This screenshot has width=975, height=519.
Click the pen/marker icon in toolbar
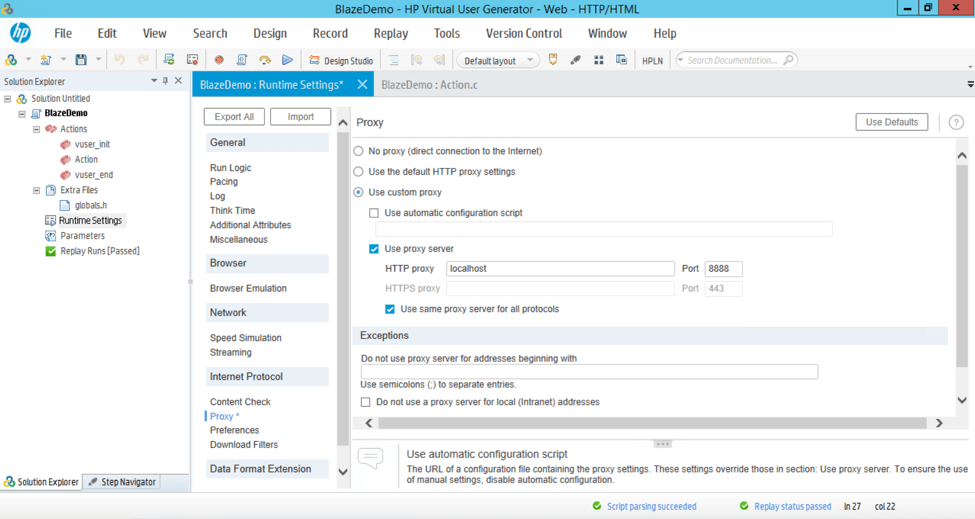(575, 60)
